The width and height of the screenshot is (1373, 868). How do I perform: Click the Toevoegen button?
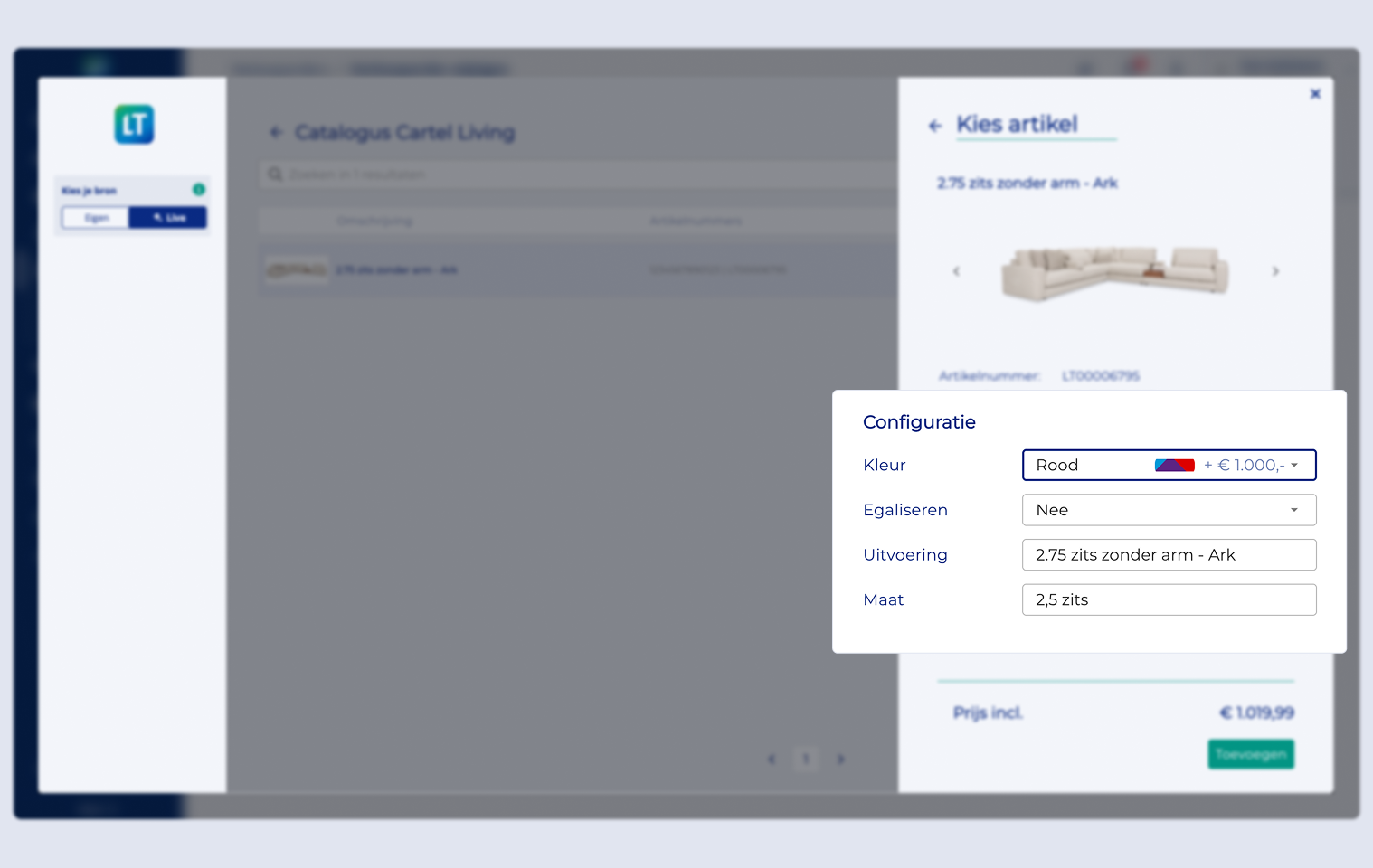tap(1250, 754)
